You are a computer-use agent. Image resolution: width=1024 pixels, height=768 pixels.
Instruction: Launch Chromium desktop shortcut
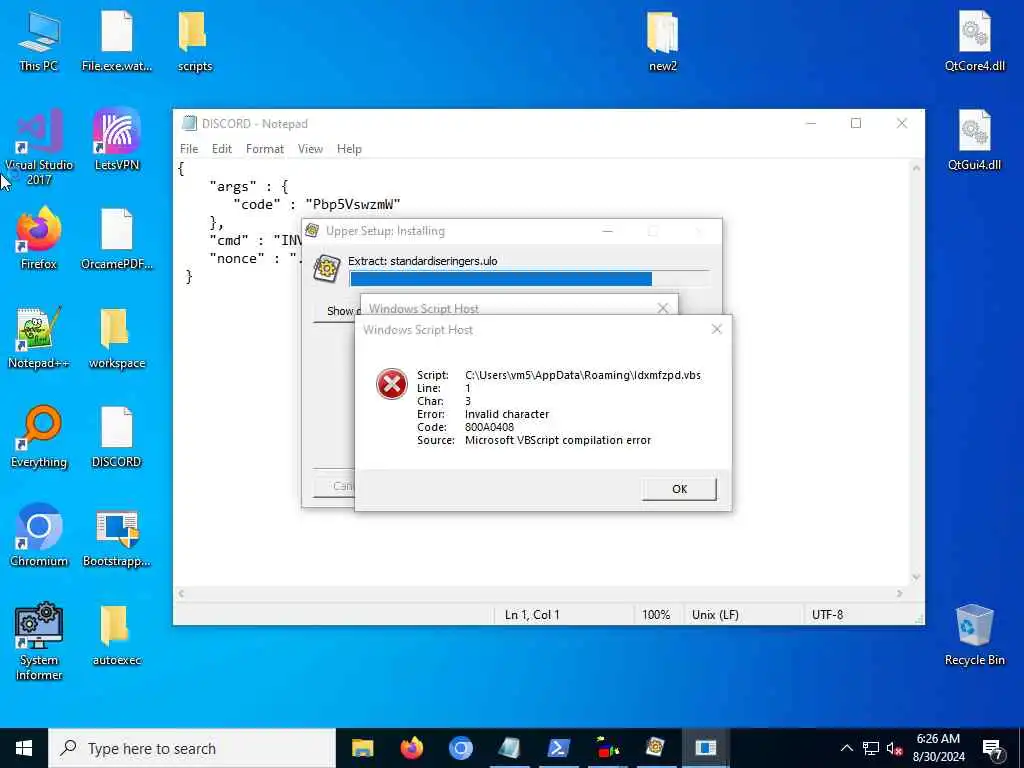coord(39,536)
